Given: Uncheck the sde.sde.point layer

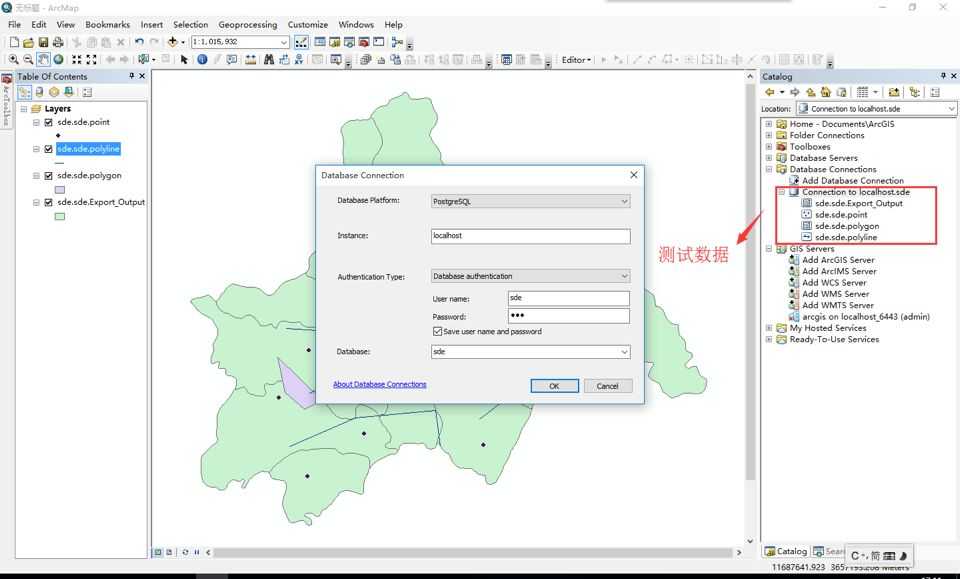Looking at the screenshot, I should tap(48, 122).
